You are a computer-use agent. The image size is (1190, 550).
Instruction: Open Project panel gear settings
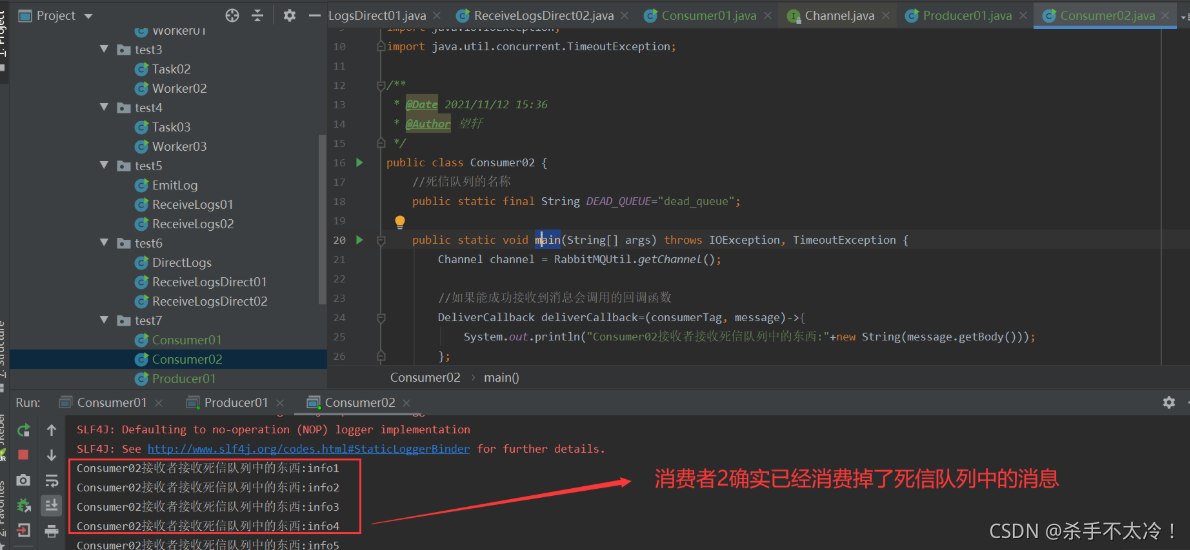[x=289, y=15]
